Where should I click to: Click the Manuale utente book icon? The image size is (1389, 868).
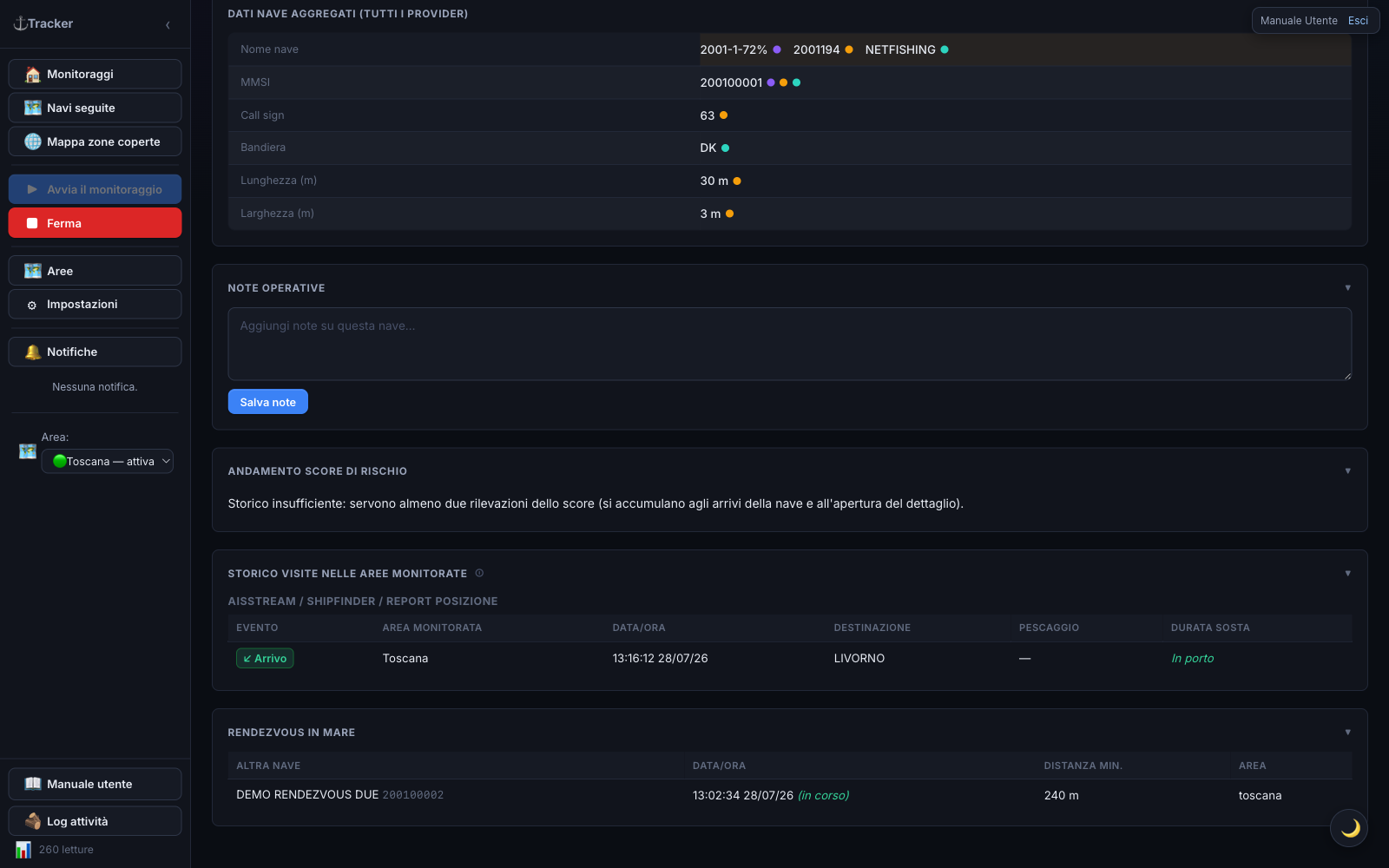[x=33, y=784]
